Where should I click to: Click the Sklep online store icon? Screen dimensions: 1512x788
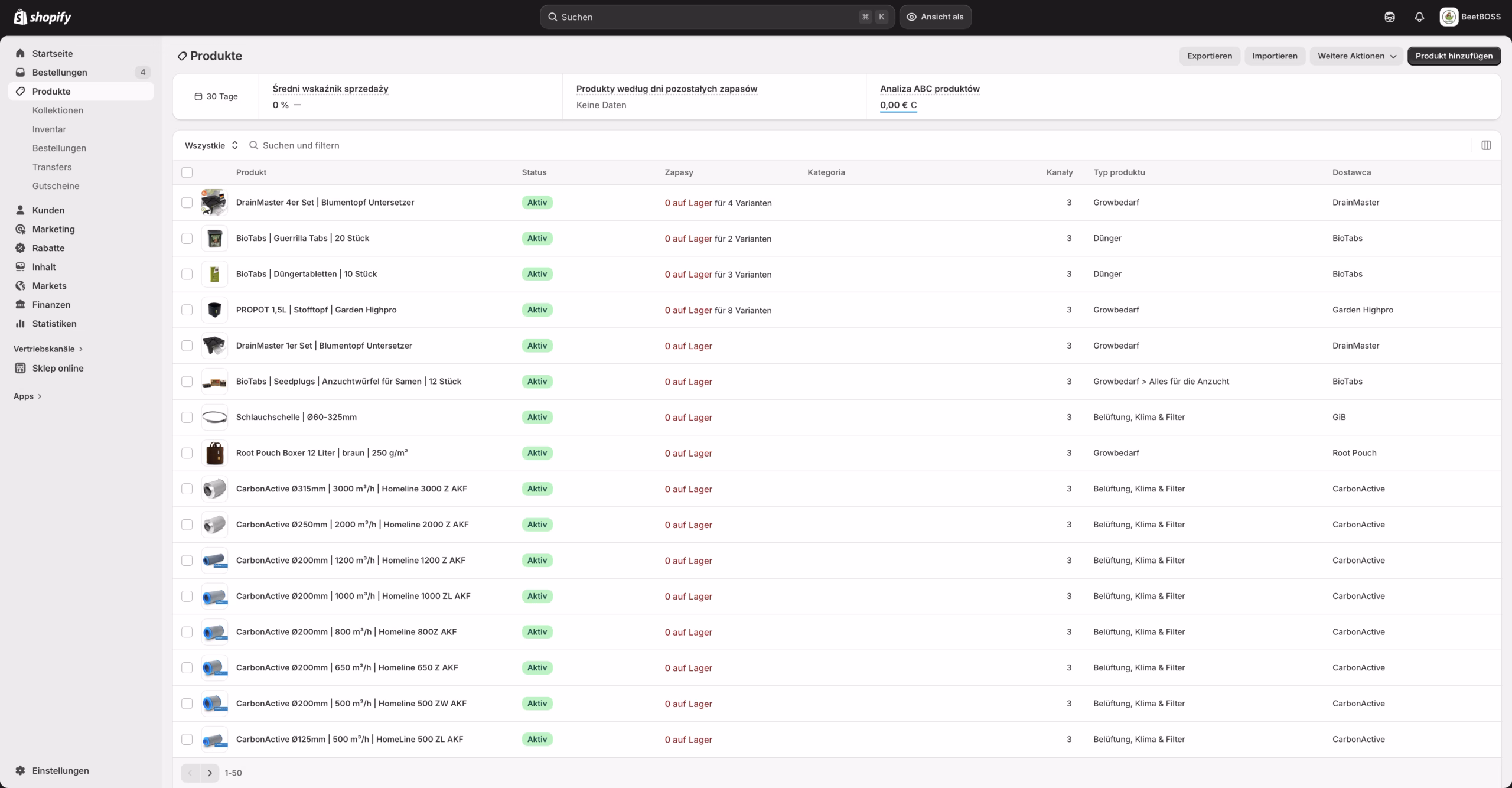20,368
